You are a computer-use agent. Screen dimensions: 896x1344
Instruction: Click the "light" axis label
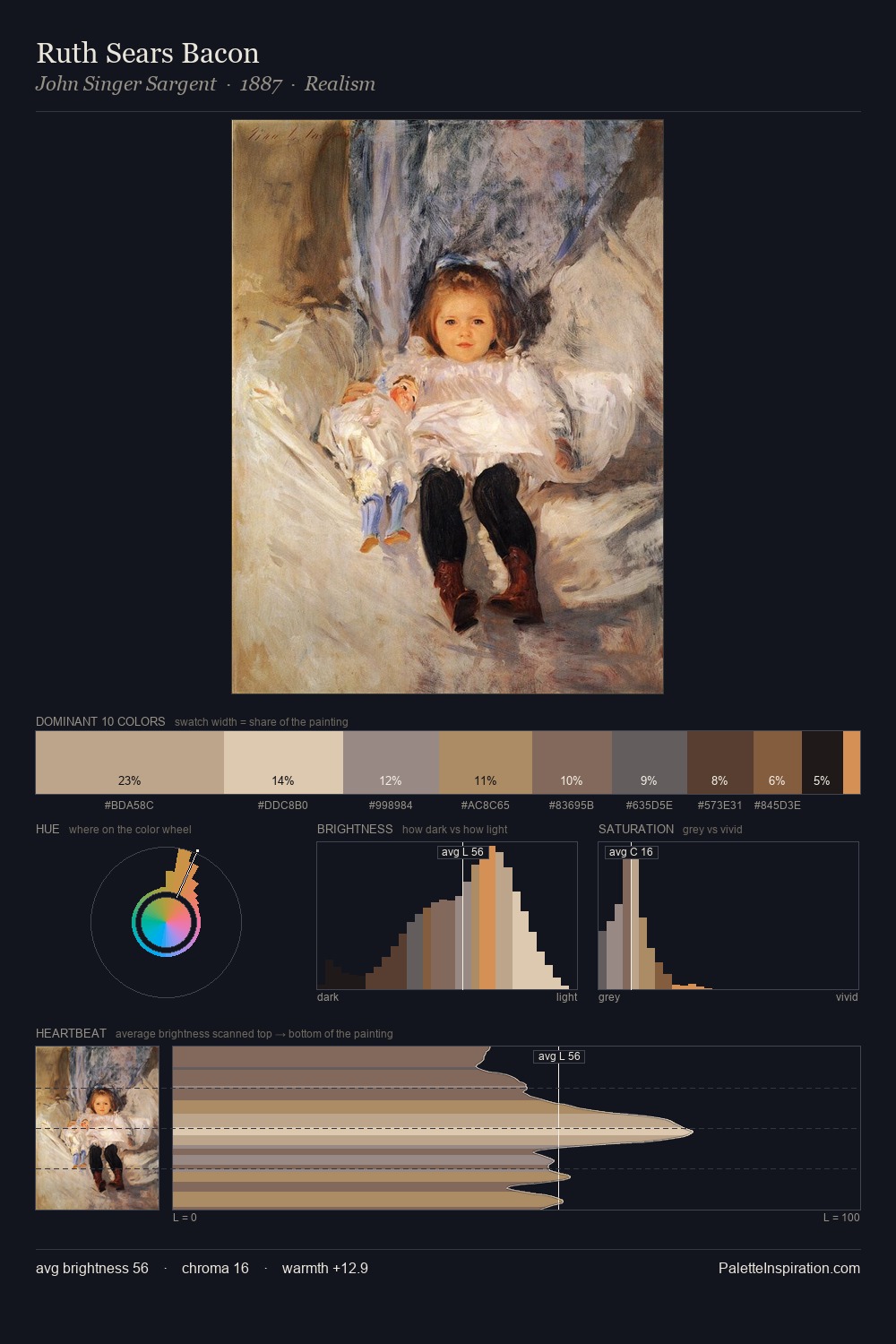567,997
